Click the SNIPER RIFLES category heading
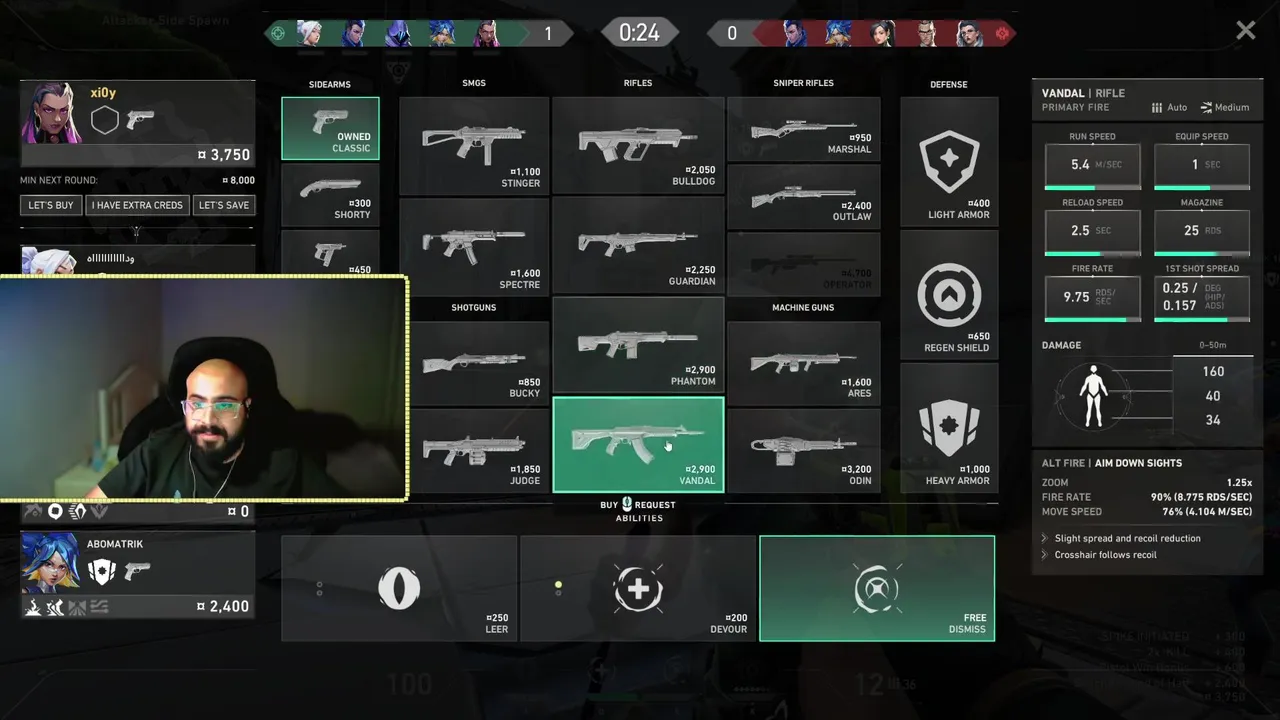This screenshot has height=720, width=1280. coord(803,83)
